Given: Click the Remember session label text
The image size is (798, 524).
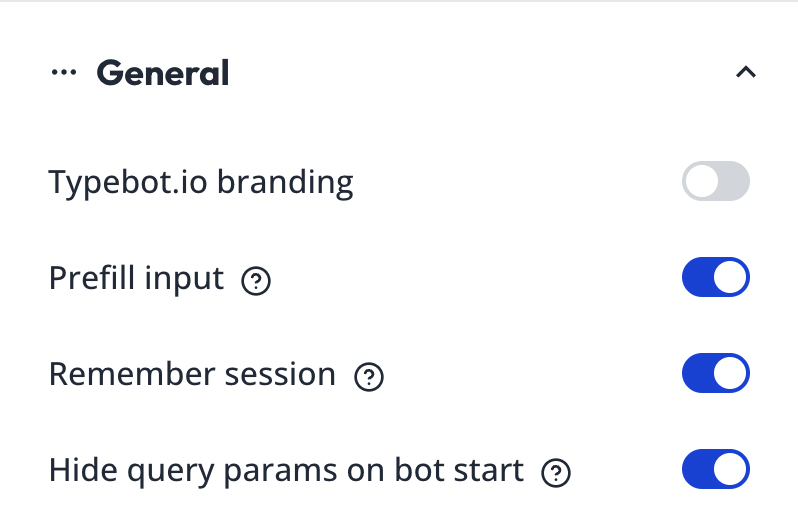Looking at the screenshot, I should [x=192, y=374].
